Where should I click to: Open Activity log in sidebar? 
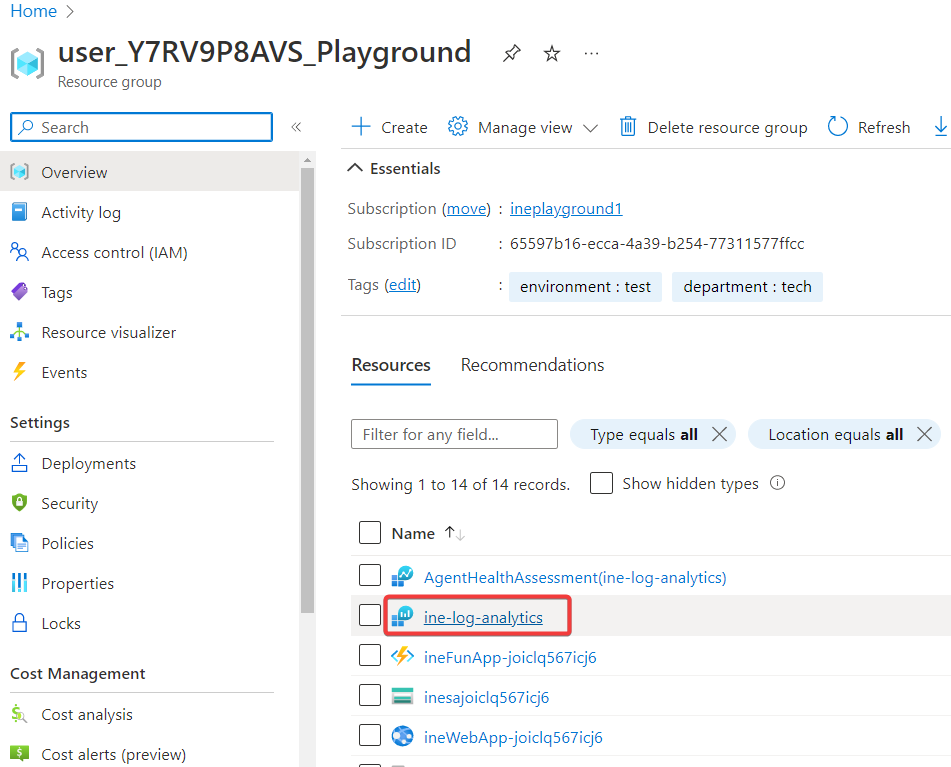coord(80,212)
